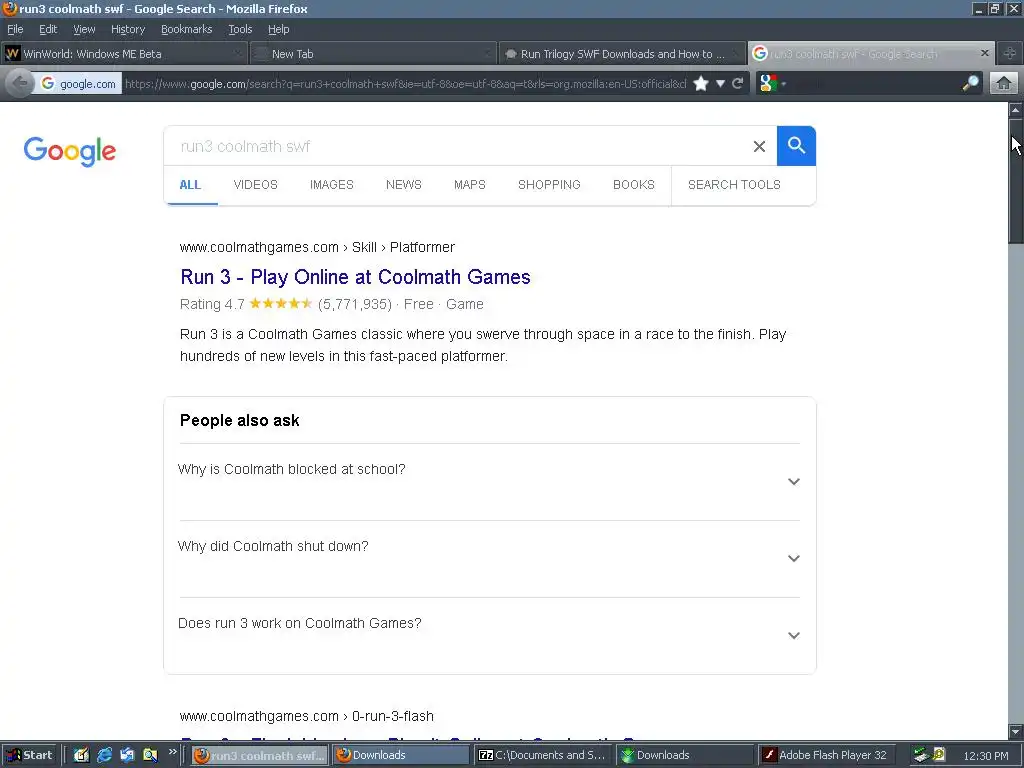Click the back arrow navigation button
This screenshot has height=768, width=1024.
point(20,84)
